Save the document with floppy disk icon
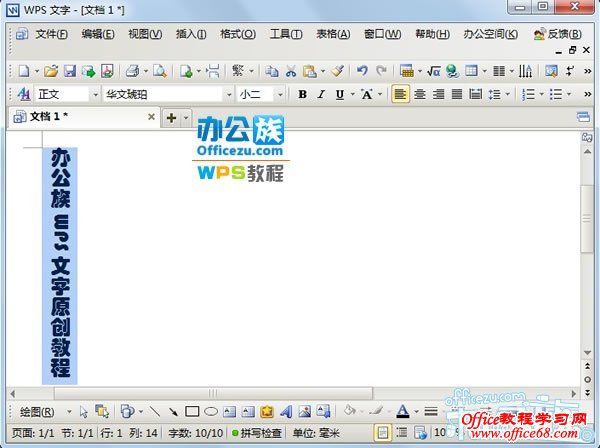Viewport: 600px width, 448px height. point(70,71)
